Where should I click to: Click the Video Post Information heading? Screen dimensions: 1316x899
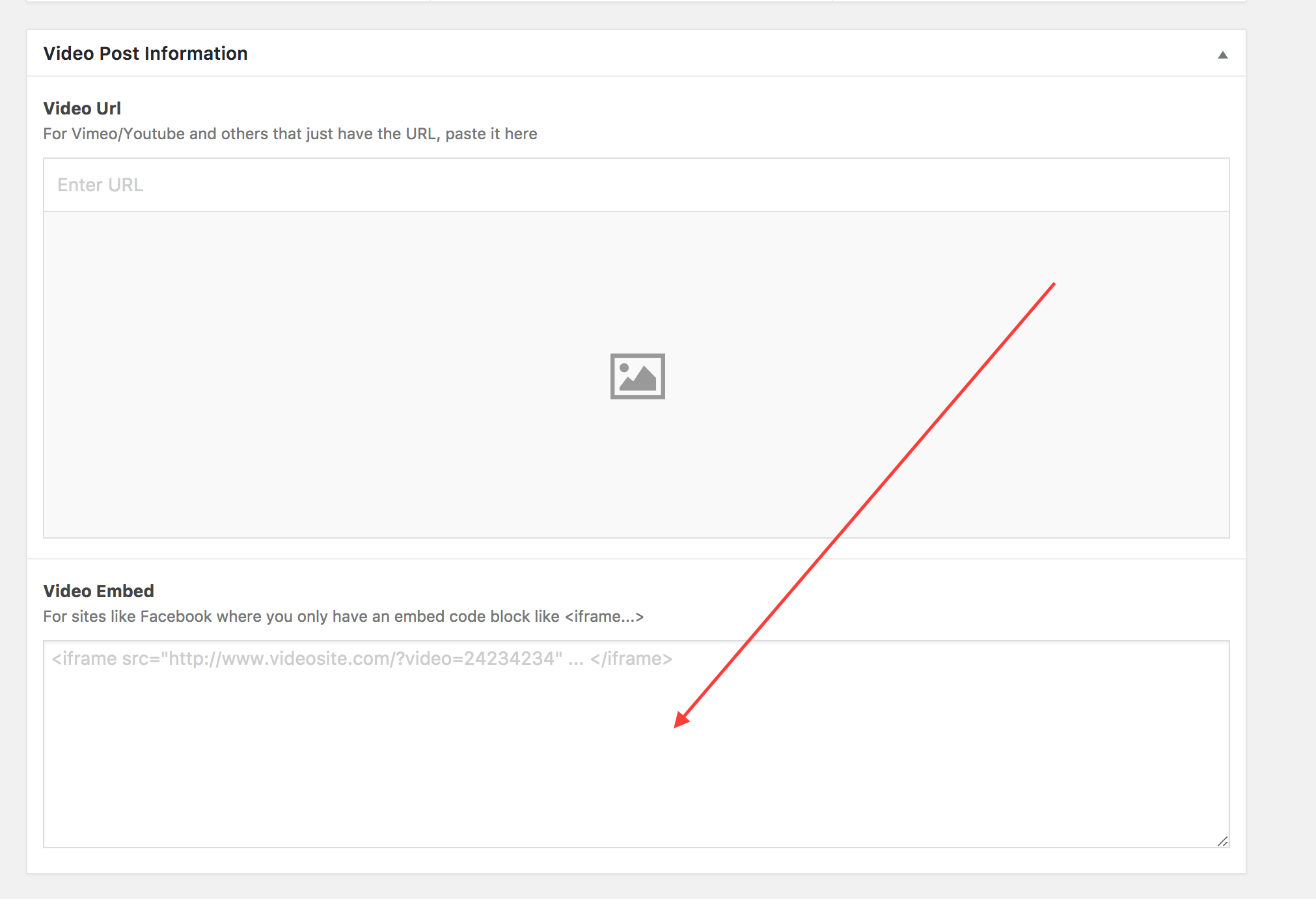tap(145, 53)
